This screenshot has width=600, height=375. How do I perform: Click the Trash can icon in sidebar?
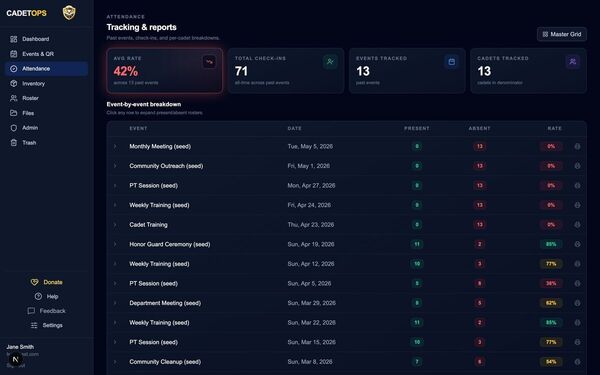click(x=14, y=143)
